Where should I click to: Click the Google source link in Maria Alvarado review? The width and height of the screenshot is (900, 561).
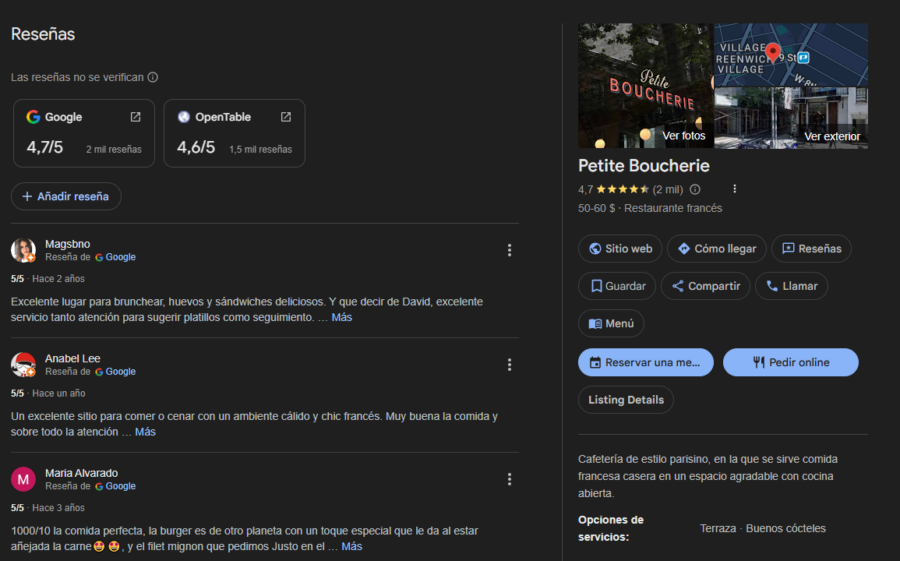[115, 486]
